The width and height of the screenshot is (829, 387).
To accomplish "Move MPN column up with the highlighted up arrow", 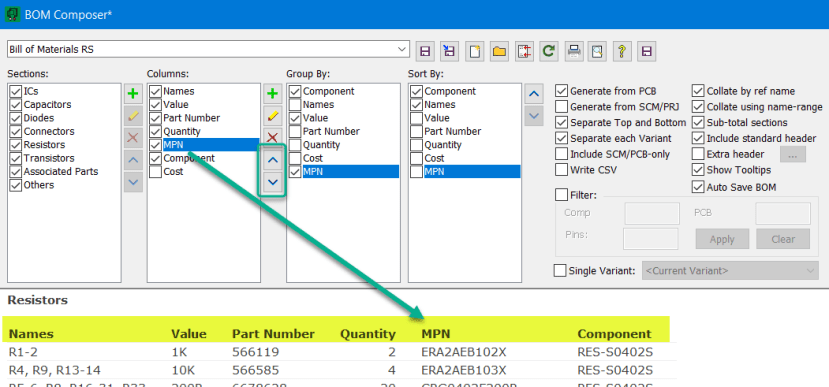I will coord(273,160).
